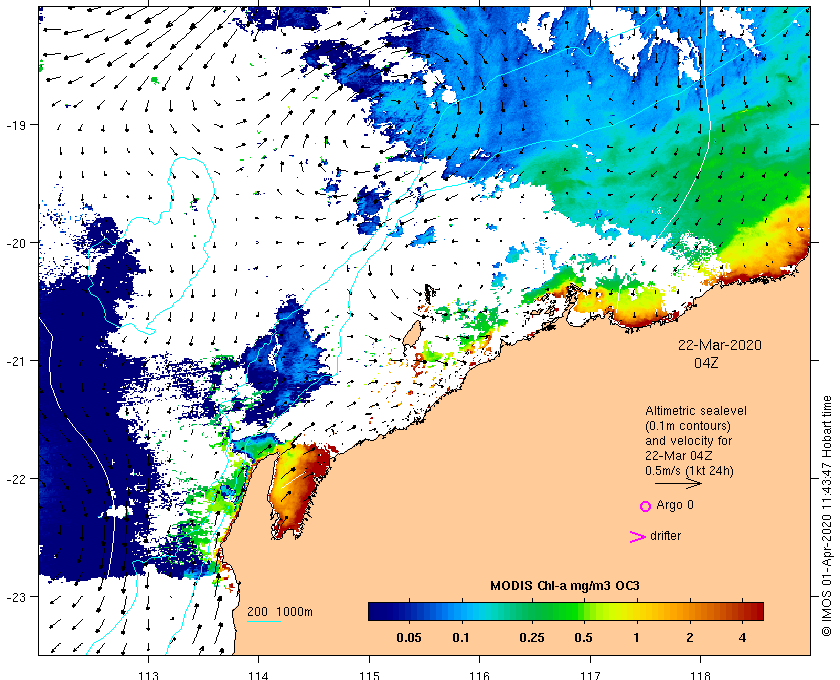Image resolution: width=840 pixels, height=680 pixels.
Task: Click the latitude axis label -19
Action: pyautogui.click(x=16, y=125)
